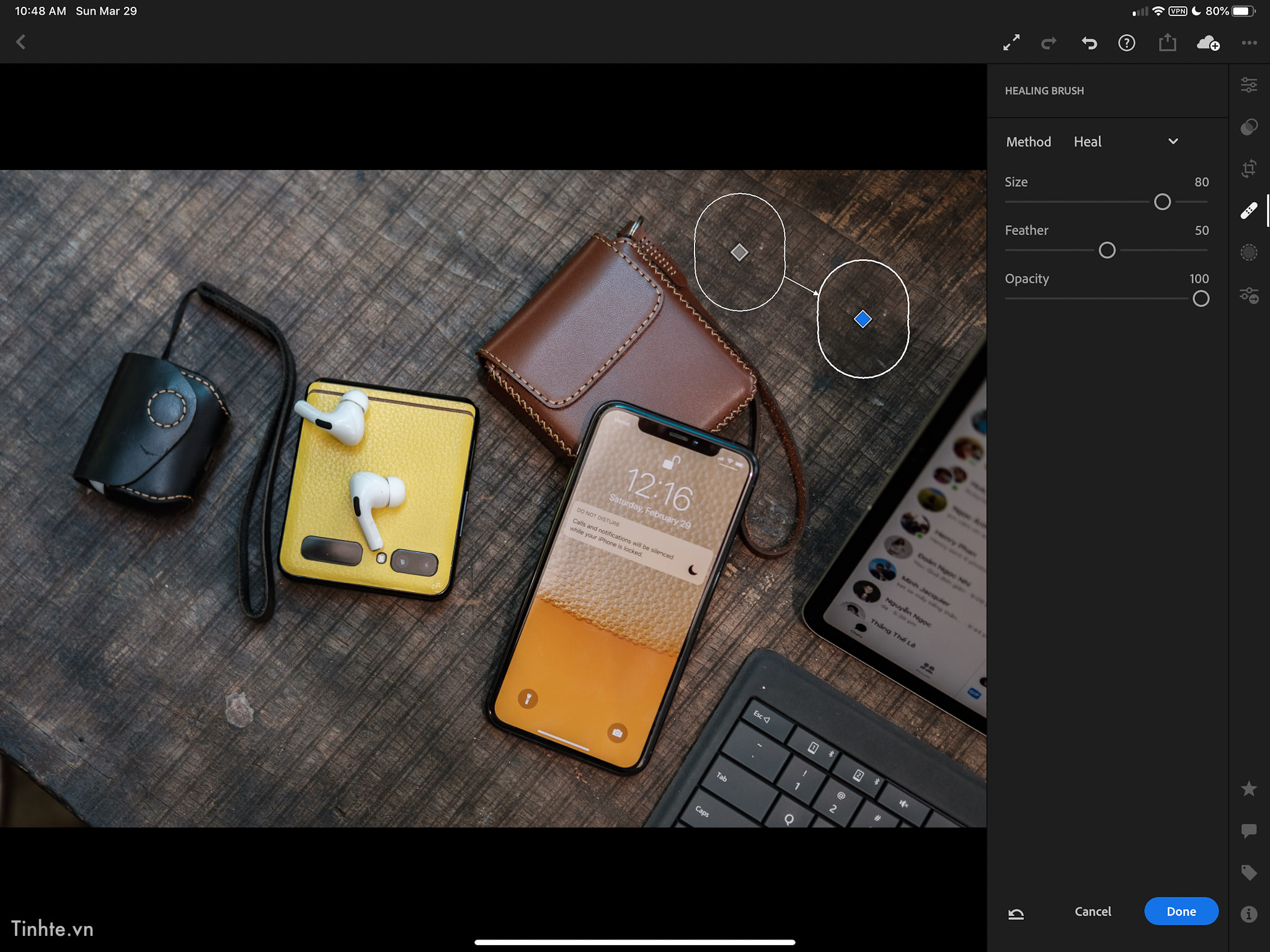Click the blue Done button

pos(1181,911)
